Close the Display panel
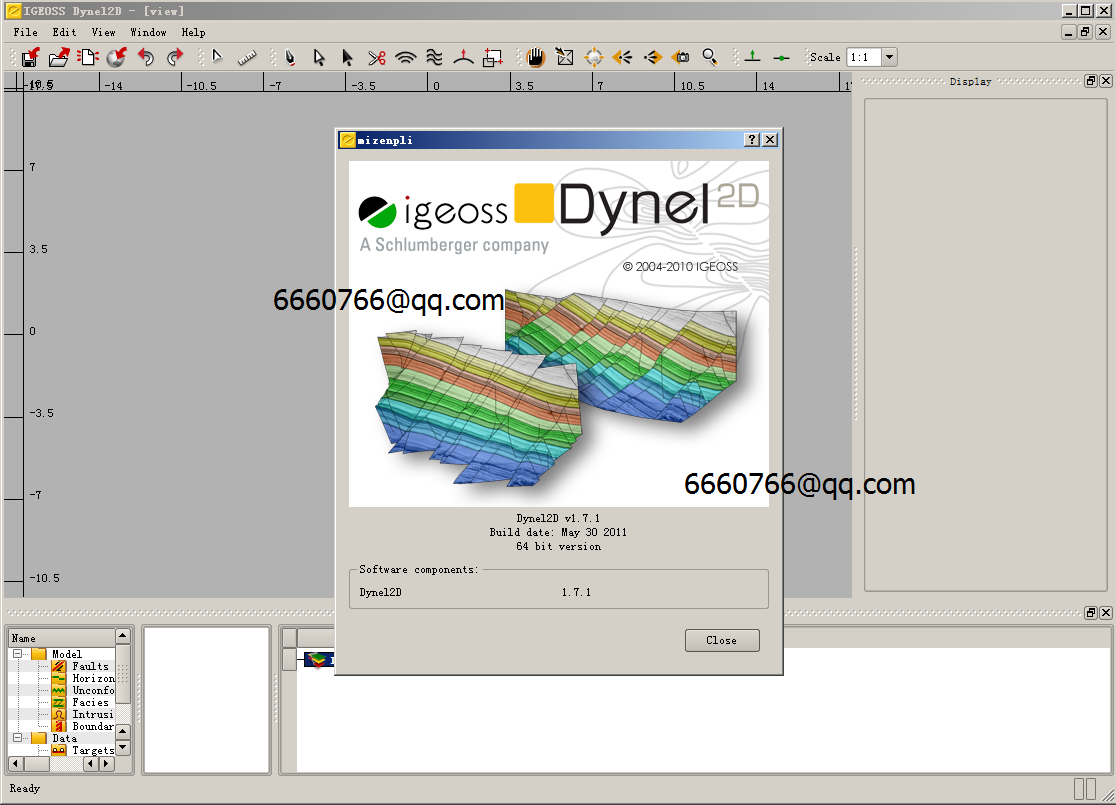The width and height of the screenshot is (1116, 805). click(1105, 81)
